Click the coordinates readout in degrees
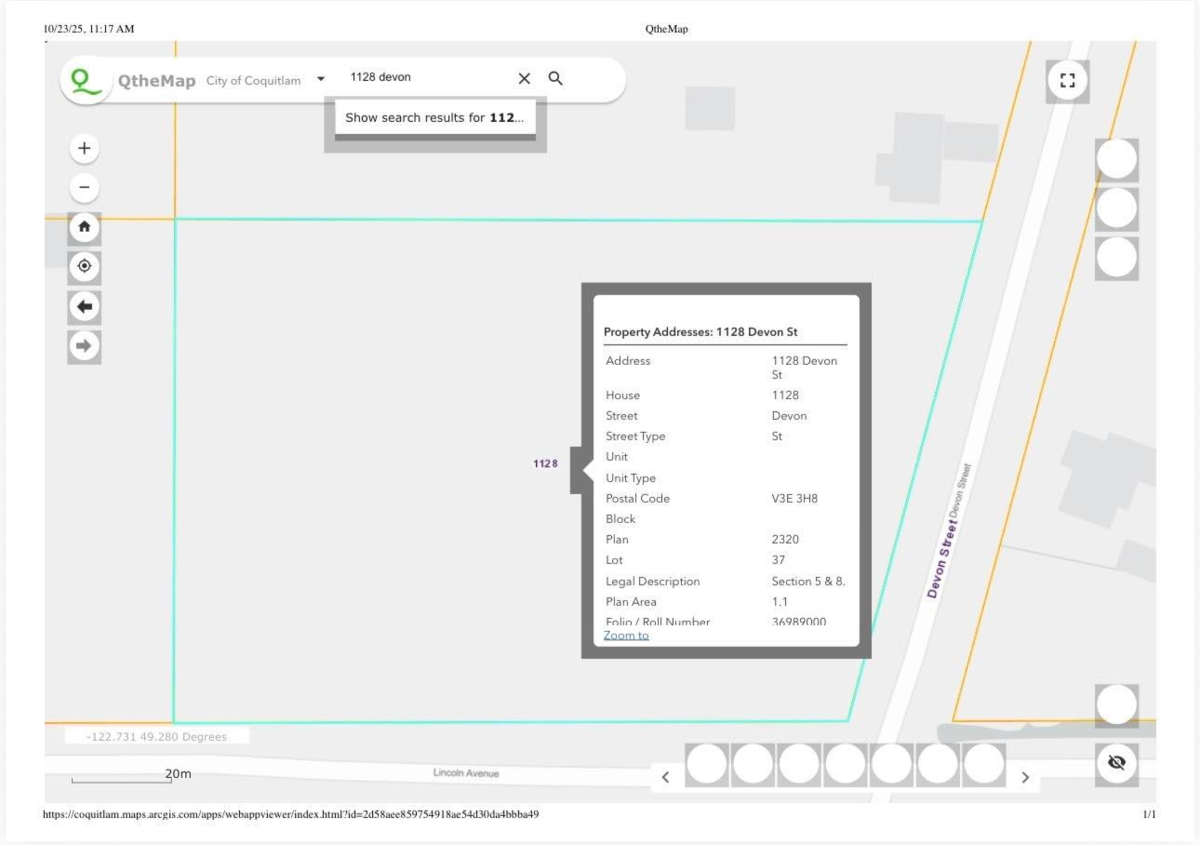Screen dimensions: 1200x845 click(157, 737)
